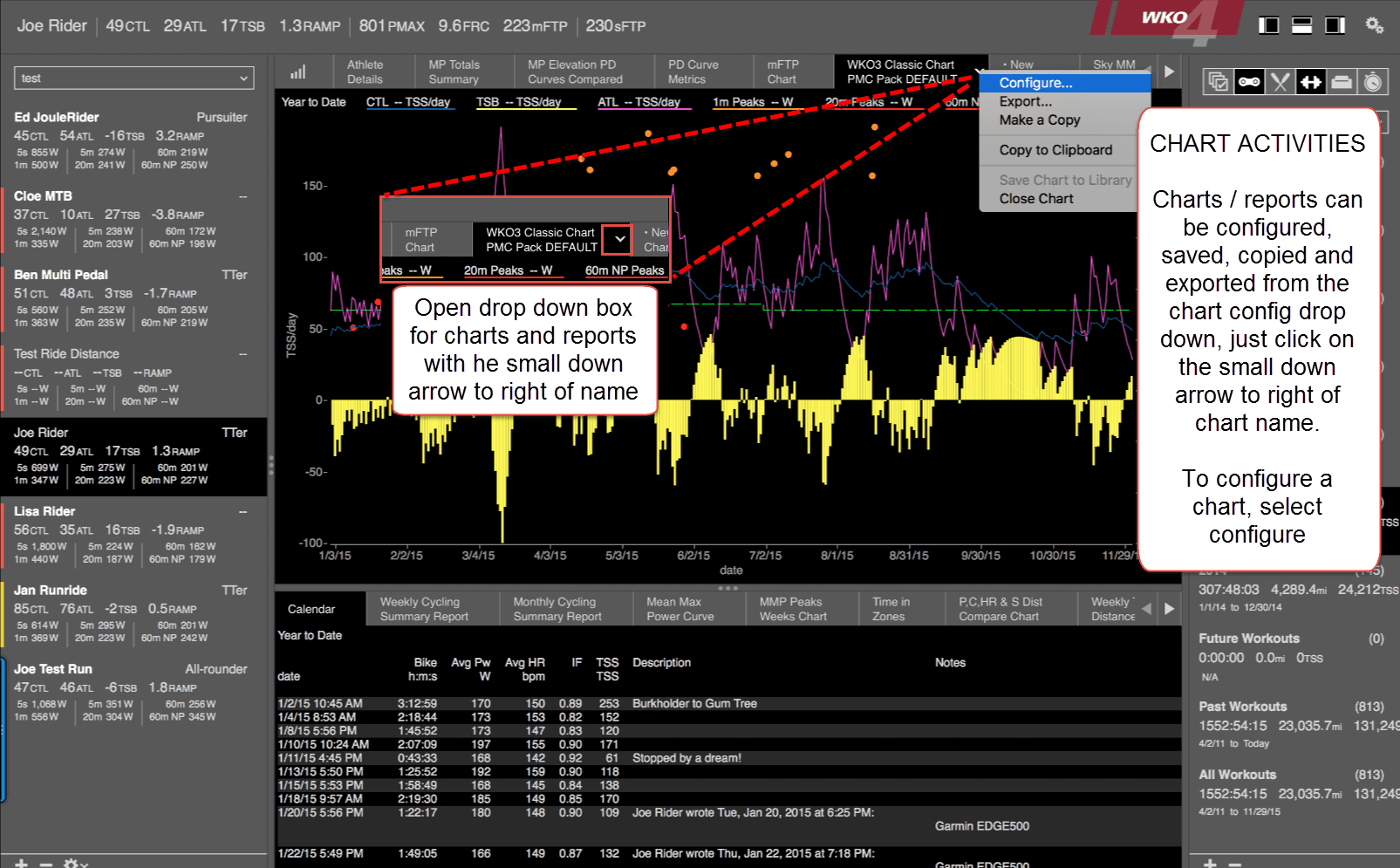The height and width of the screenshot is (868, 1400).
Task: Open the chart's Year to Date range selector
Action: click(314, 102)
